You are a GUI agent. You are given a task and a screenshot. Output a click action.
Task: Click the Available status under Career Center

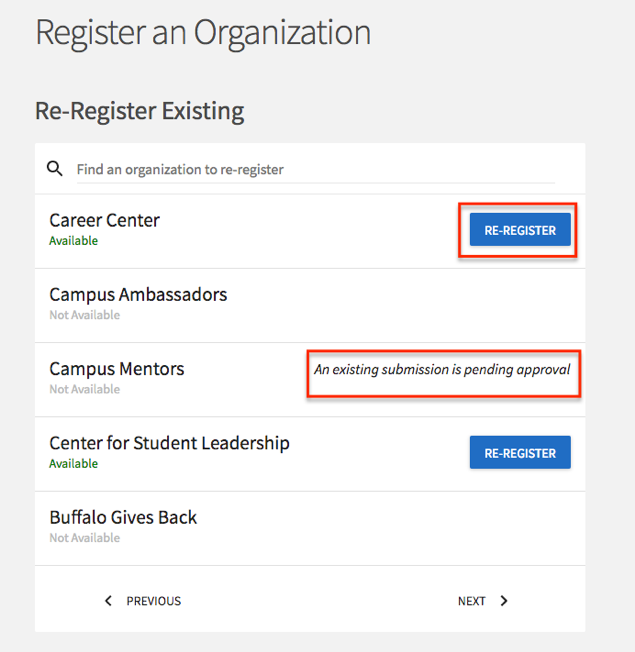[x=73, y=241]
